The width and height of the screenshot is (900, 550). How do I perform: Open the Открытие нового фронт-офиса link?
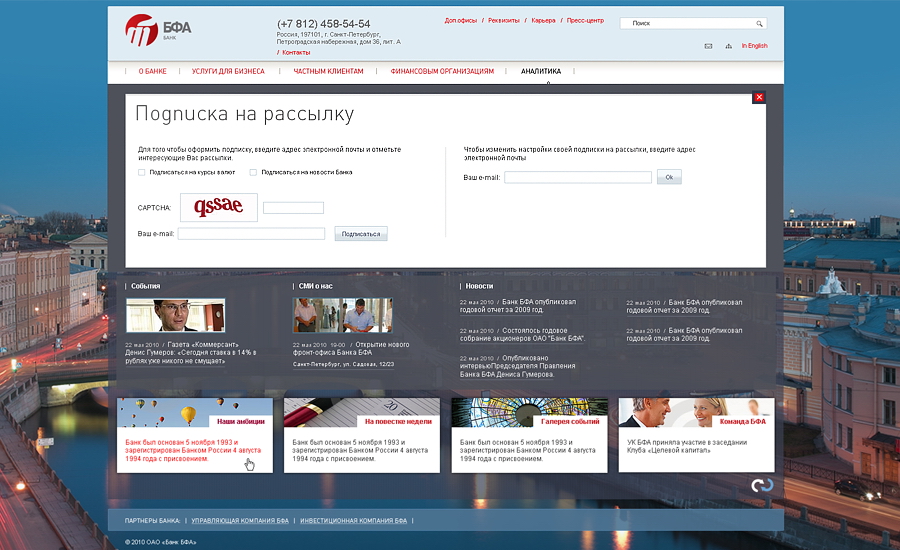[x=351, y=348]
